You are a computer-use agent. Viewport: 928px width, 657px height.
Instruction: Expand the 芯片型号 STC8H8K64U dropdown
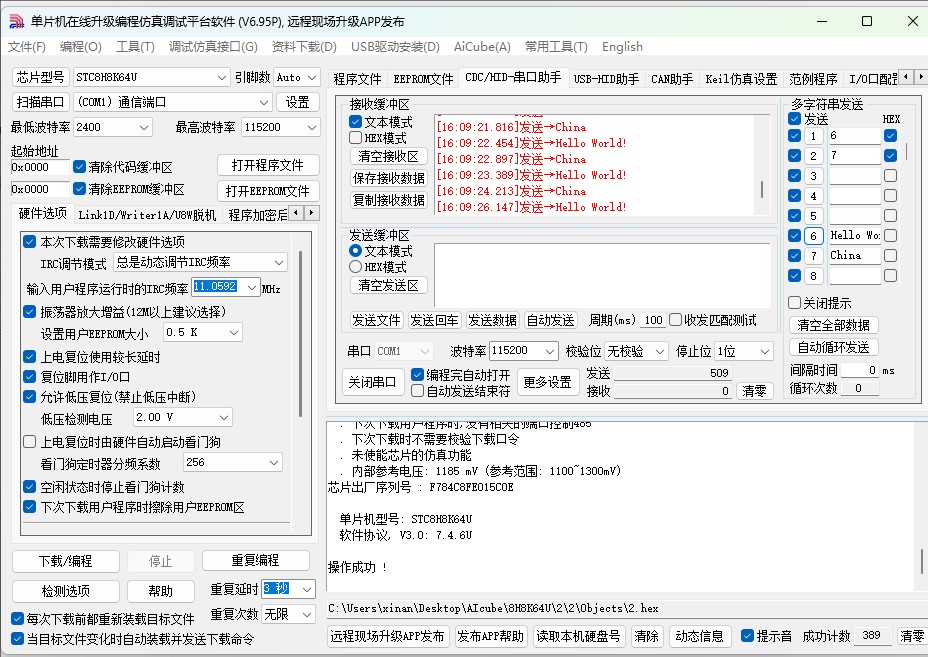(x=222, y=78)
